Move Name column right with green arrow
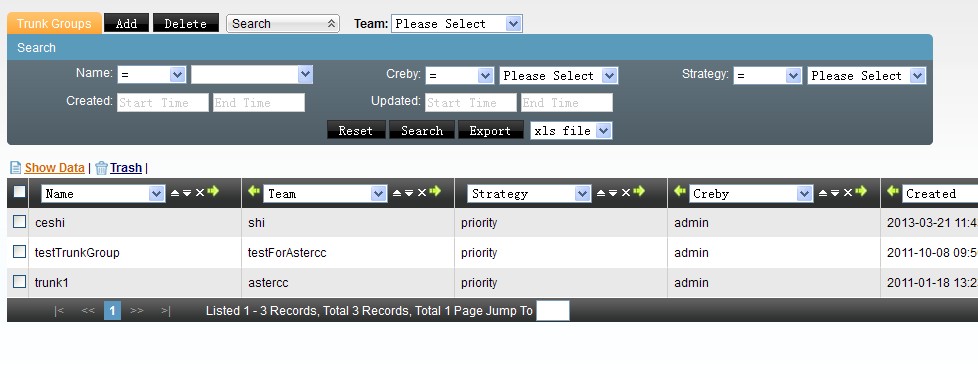The width and height of the screenshot is (978, 378). coord(213,191)
